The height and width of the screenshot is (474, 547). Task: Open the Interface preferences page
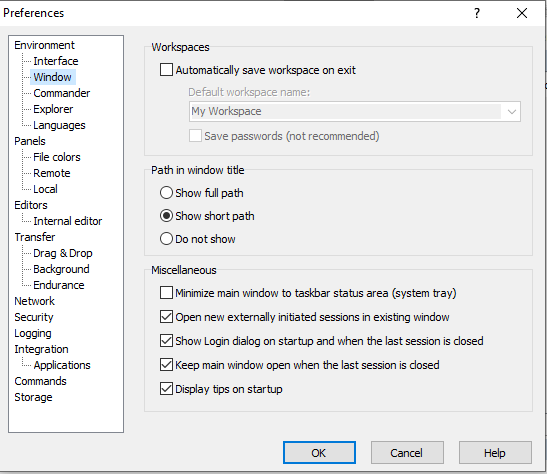pos(56,61)
